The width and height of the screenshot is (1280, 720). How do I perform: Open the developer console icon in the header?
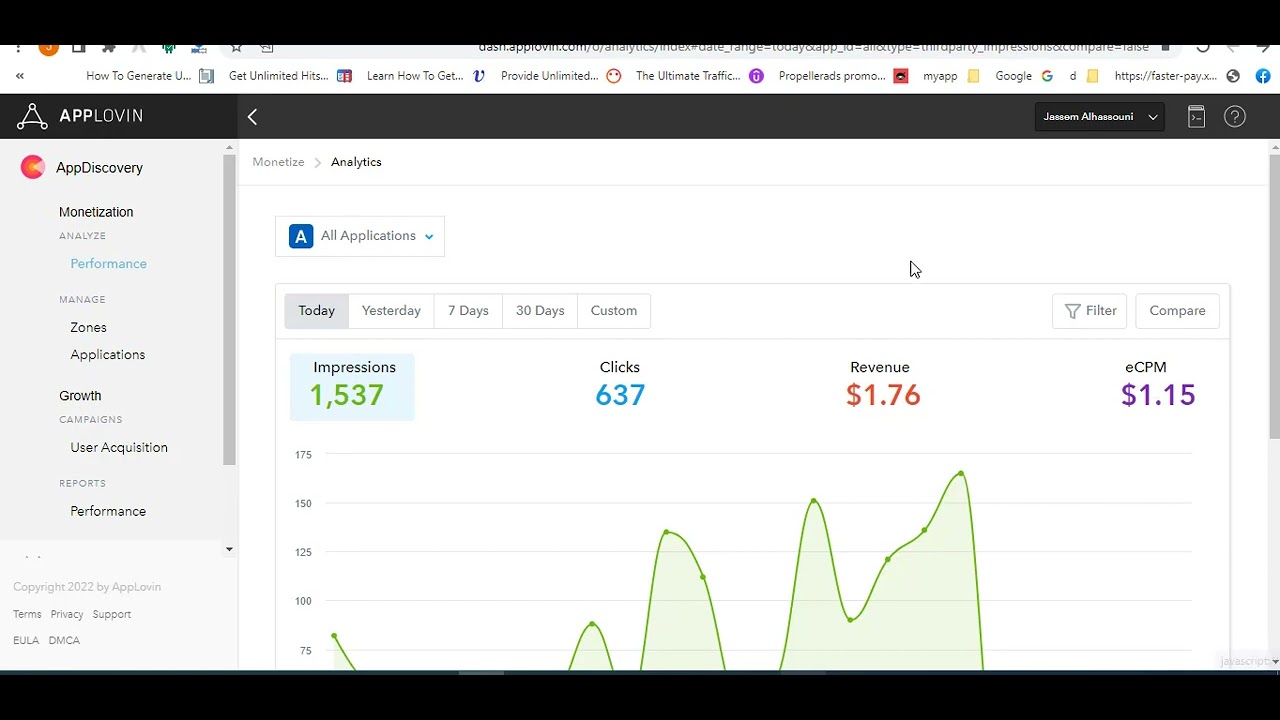pyautogui.click(x=1196, y=117)
